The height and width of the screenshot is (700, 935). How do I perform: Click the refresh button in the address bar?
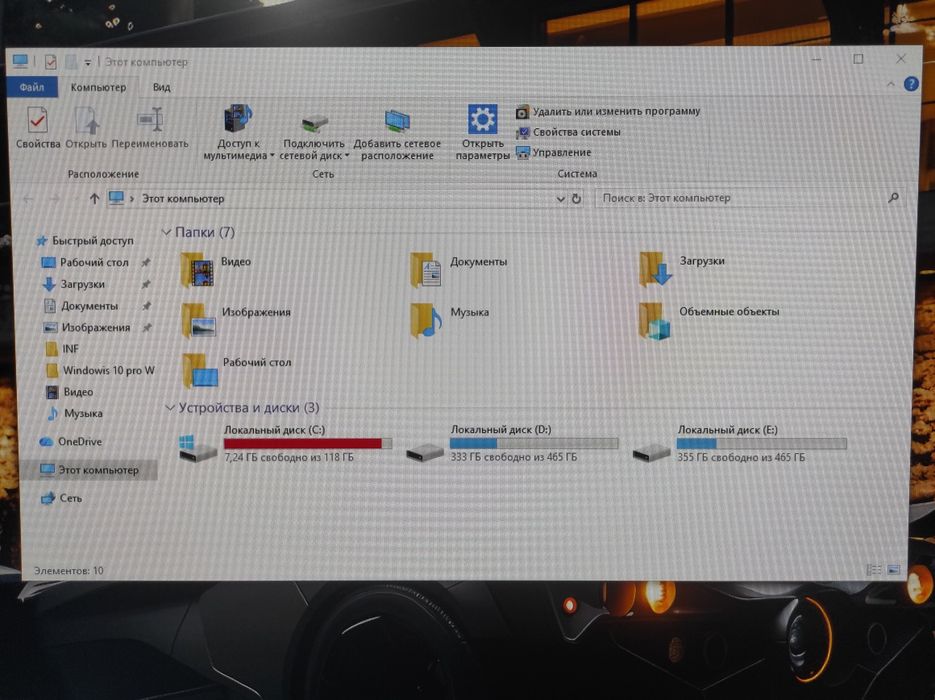click(576, 199)
